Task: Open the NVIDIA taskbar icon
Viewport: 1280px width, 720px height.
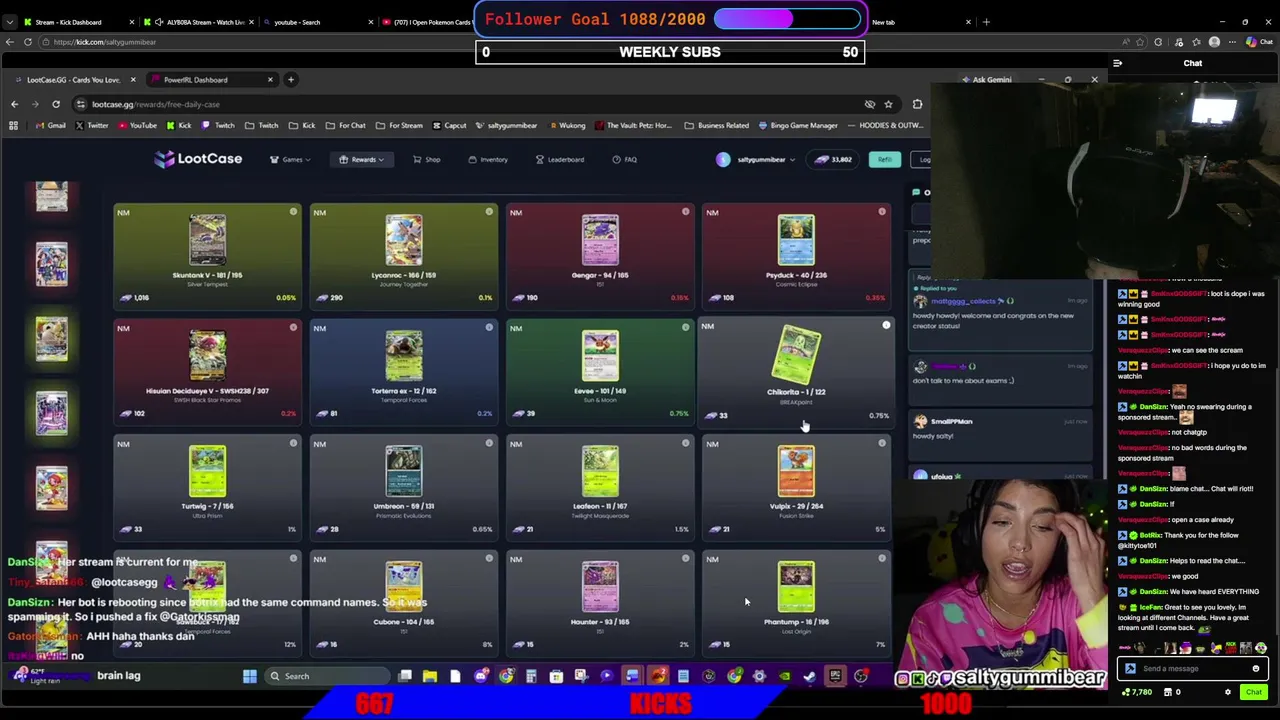Action: tap(785, 676)
